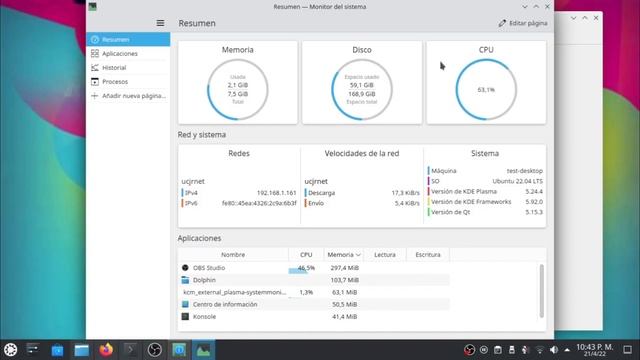The image size is (640, 360).
Task: Click the system monitor window title icon
Action: pyautogui.click(x=93, y=7)
